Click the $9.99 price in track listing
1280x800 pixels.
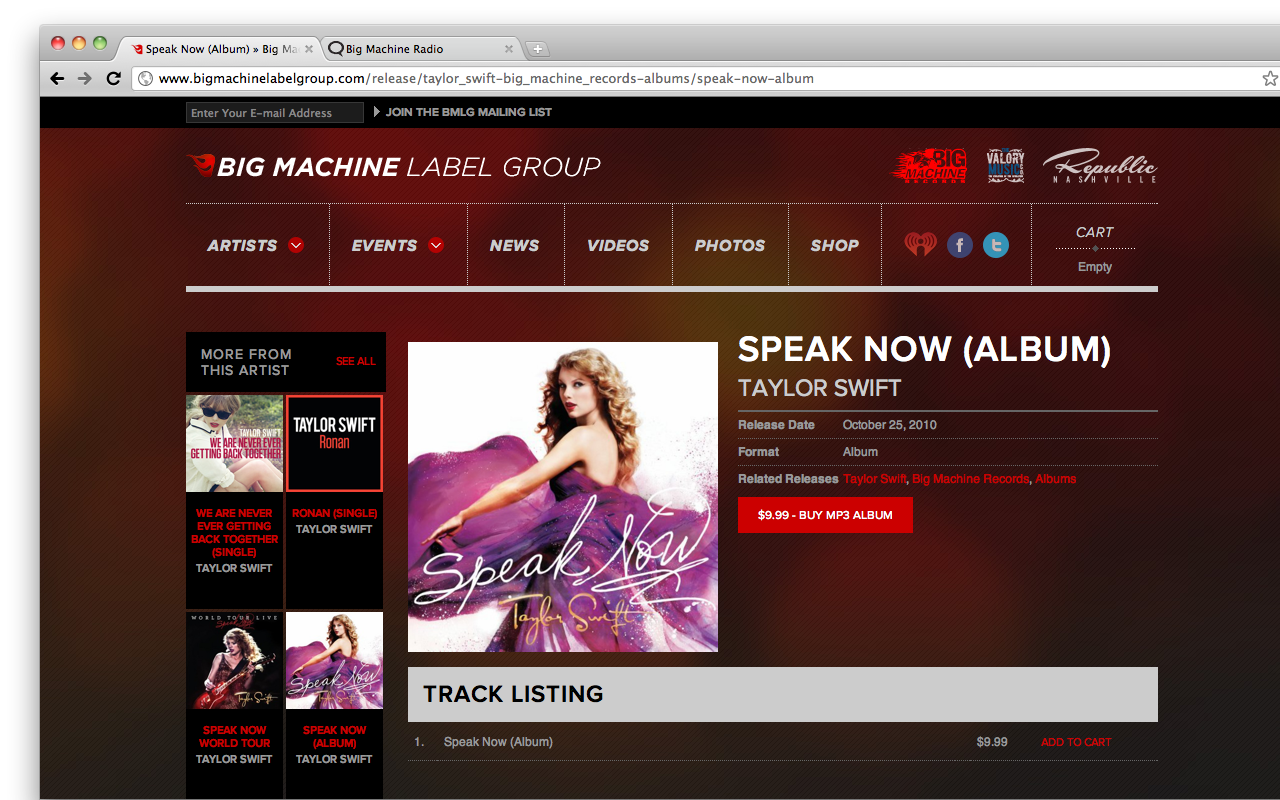(992, 742)
